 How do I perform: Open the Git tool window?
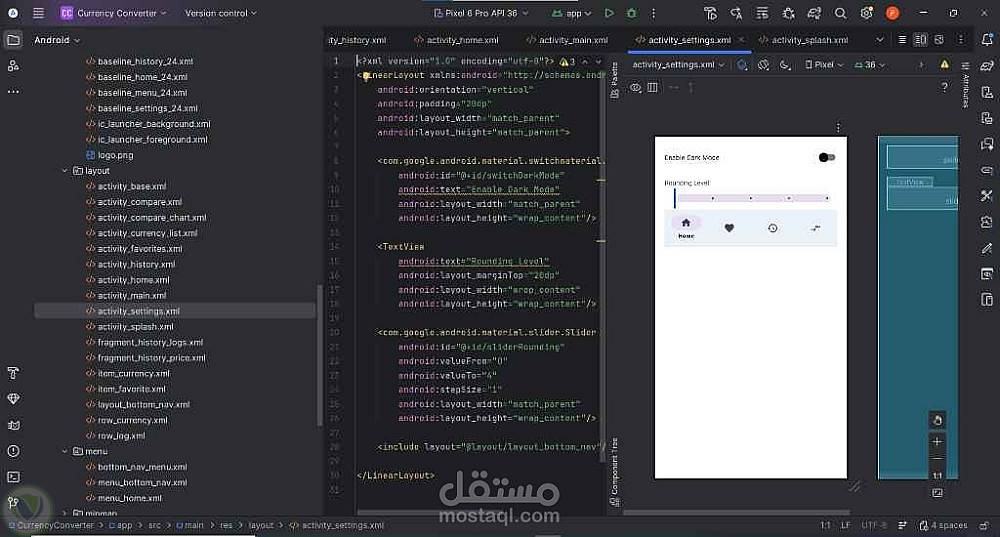tap(13, 503)
